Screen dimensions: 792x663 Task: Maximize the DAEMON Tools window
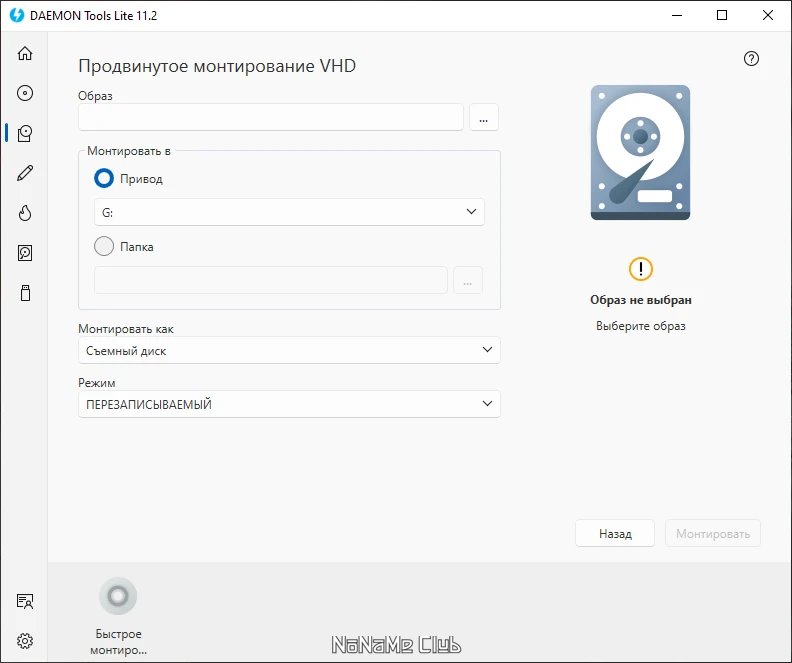click(722, 15)
